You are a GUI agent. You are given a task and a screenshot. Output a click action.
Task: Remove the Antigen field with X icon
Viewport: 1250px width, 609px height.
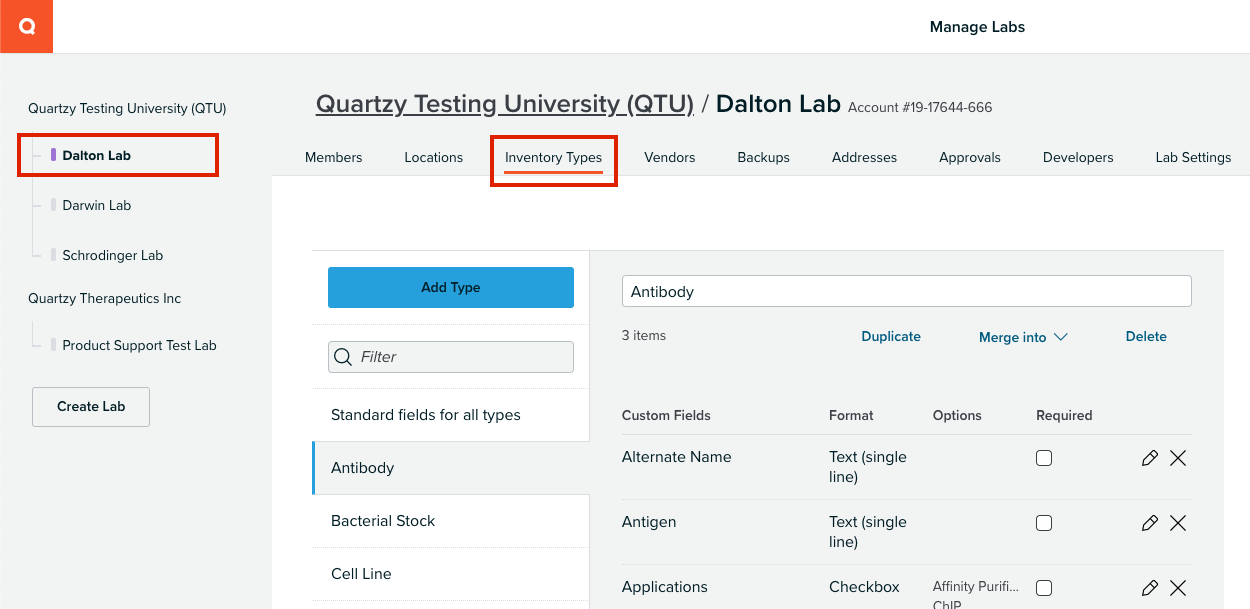pyautogui.click(x=1178, y=523)
